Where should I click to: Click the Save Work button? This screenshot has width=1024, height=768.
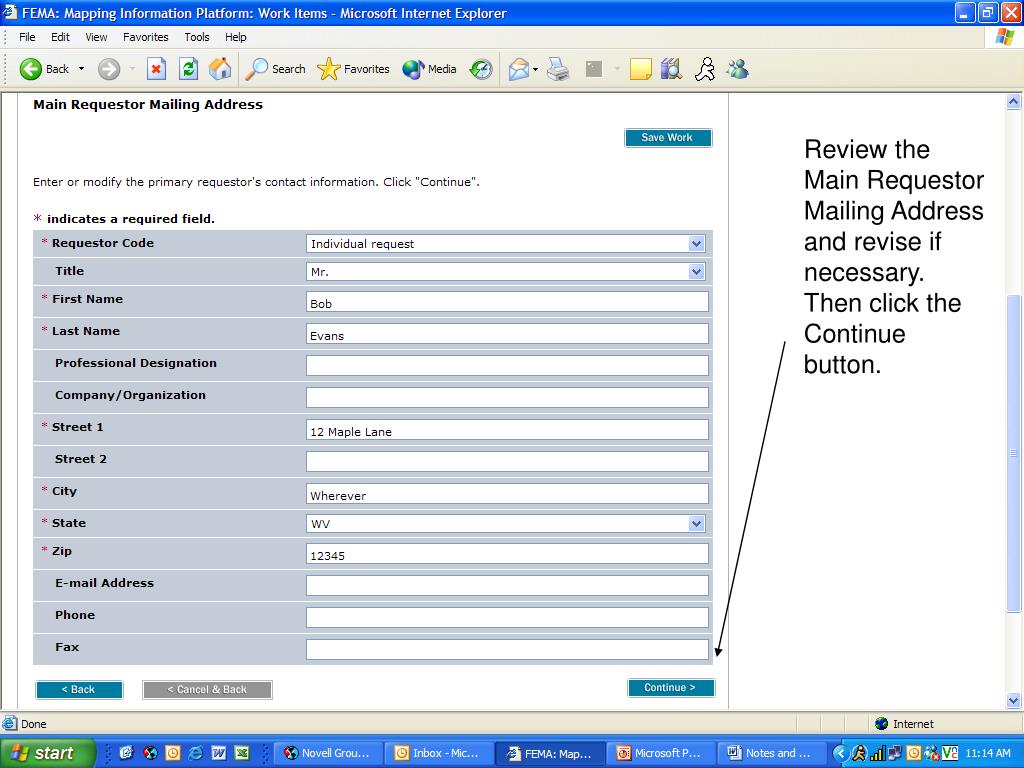pyautogui.click(x=667, y=138)
